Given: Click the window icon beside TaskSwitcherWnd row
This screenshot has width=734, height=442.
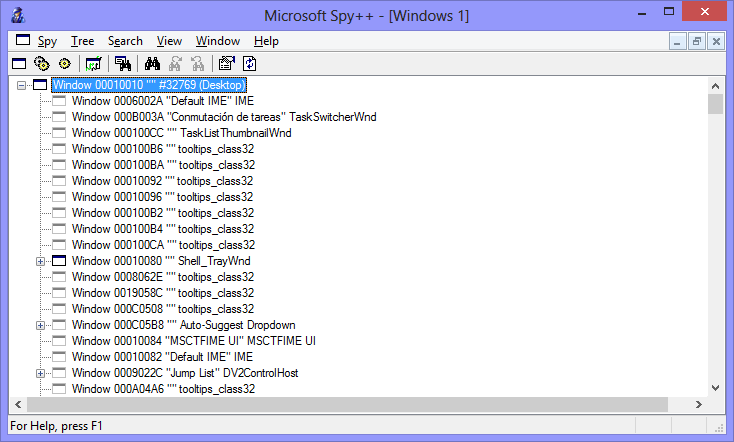Looking at the screenshot, I should click(59, 117).
